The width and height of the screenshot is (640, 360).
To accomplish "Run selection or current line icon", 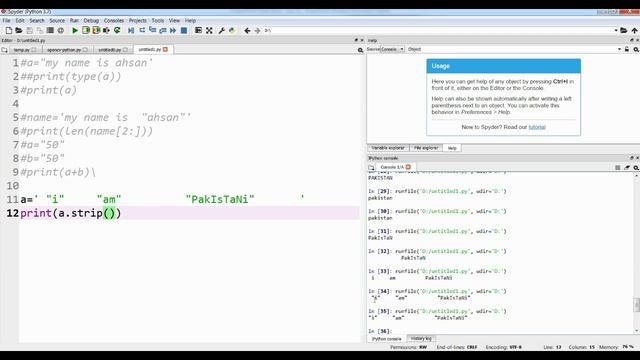I will pos(107,30).
